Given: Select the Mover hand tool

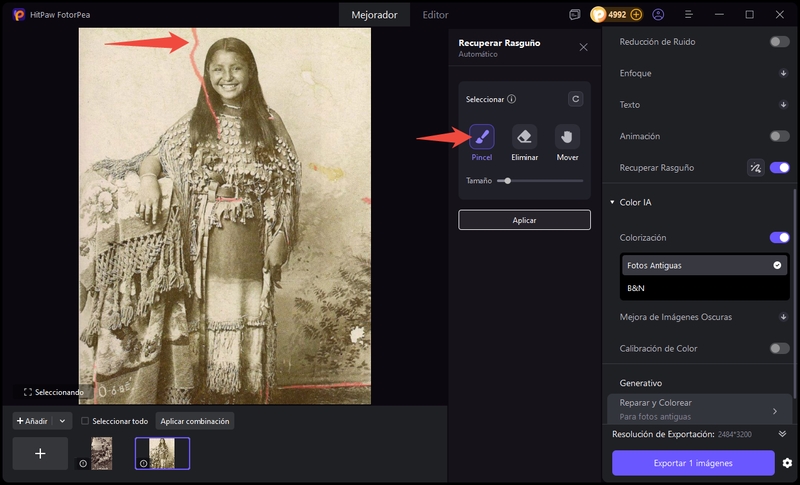Looking at the screenshot, I should click(x=567, y=137).
